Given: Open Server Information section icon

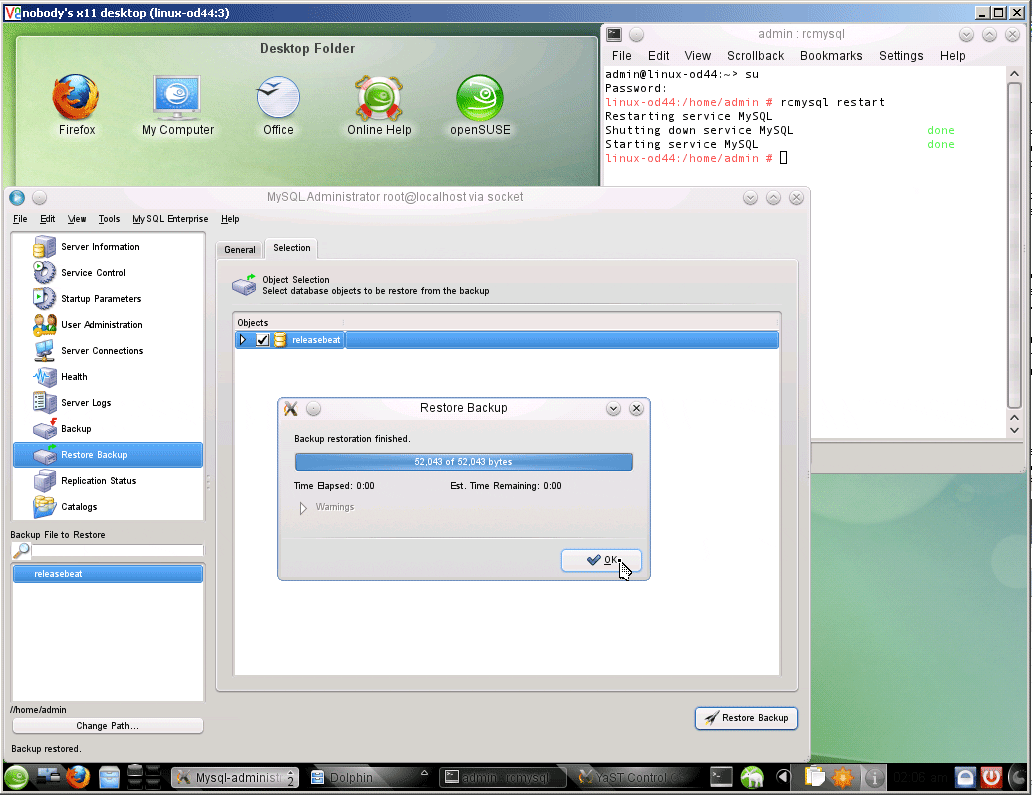Looking at the screenshot, I should 44,247.
